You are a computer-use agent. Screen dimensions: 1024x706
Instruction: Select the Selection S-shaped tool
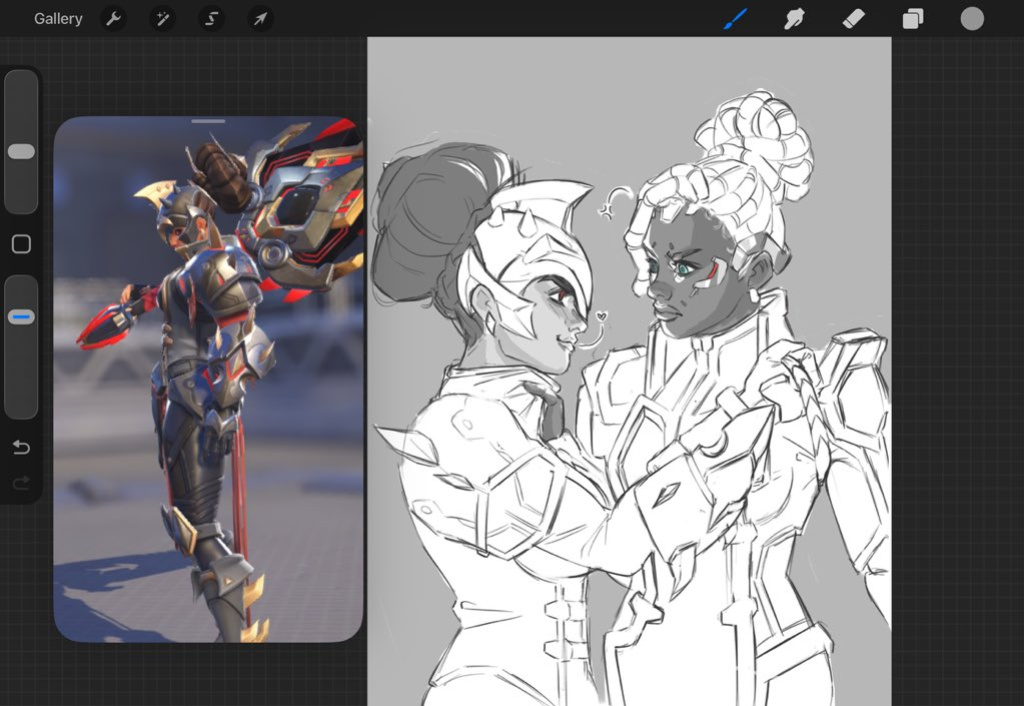pos(212,19)
